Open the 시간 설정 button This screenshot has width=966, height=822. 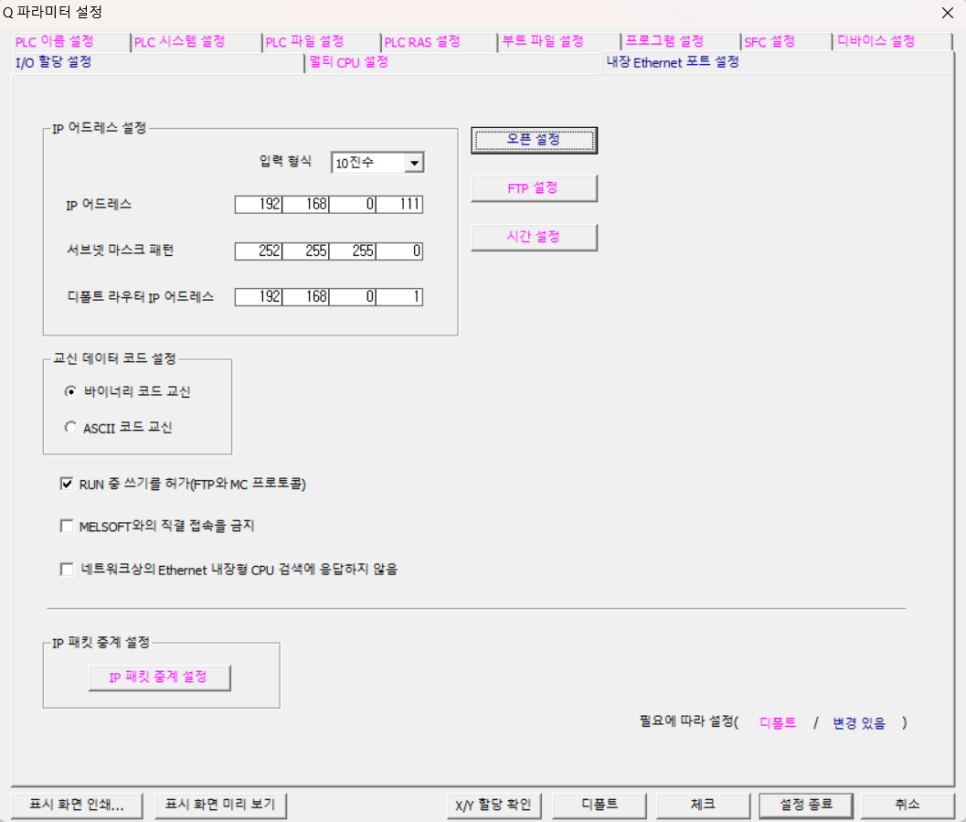point(534,237)
